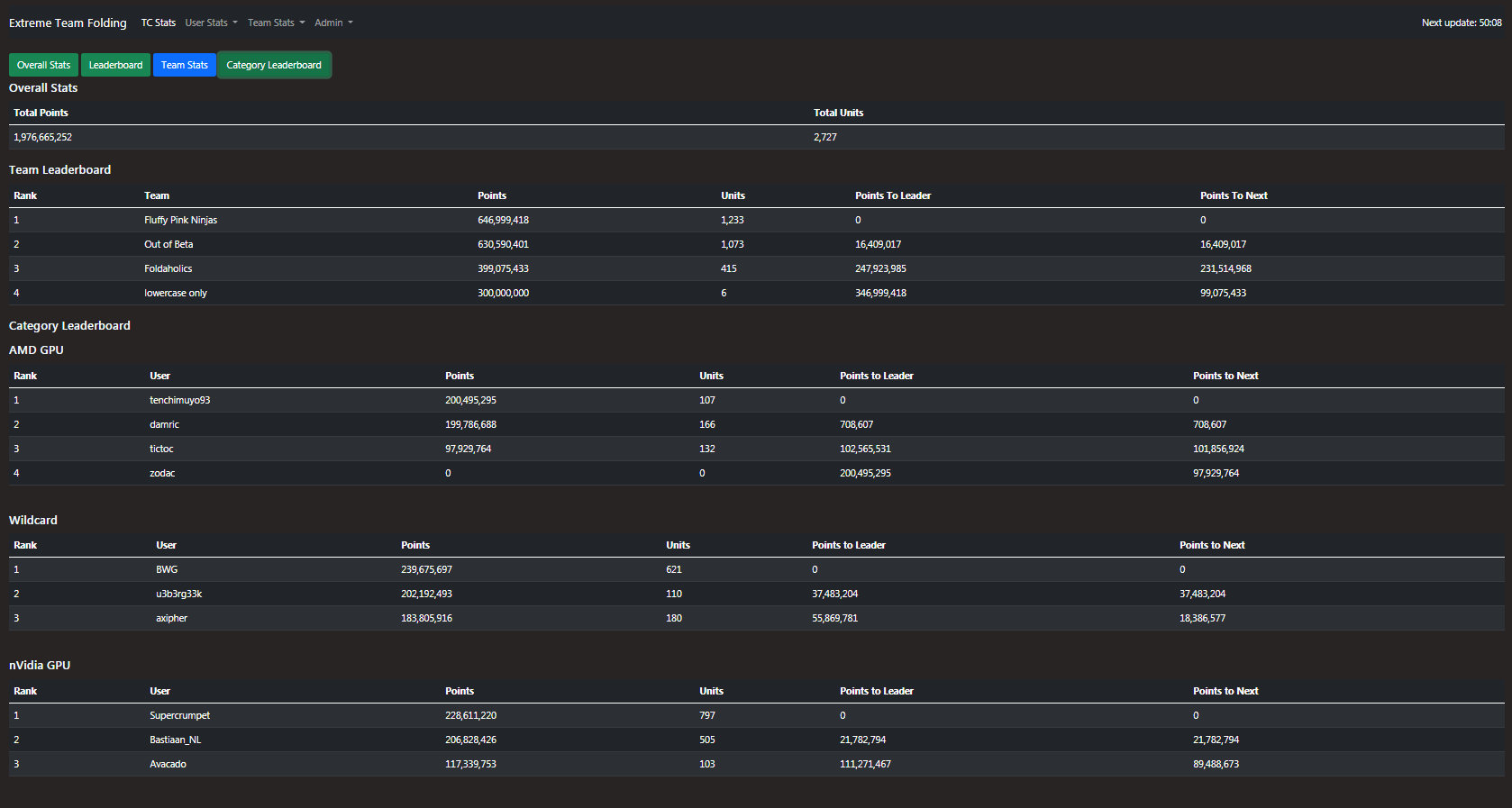Click the Leaderboard button

(x=115, y=65)
